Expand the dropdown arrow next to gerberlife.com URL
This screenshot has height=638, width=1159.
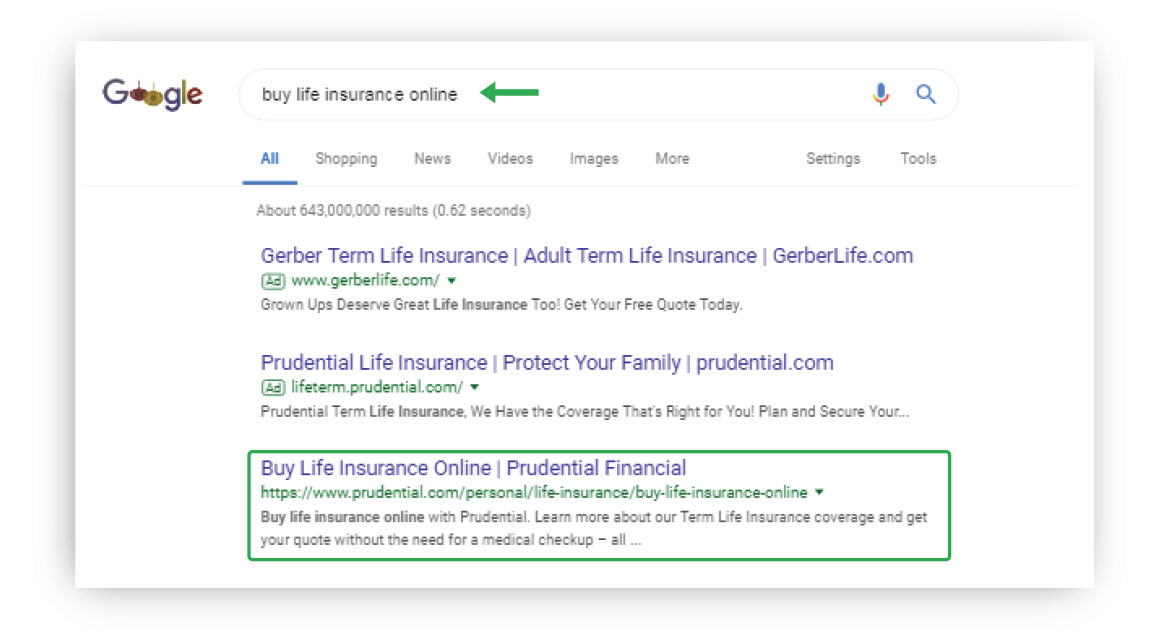452,281
